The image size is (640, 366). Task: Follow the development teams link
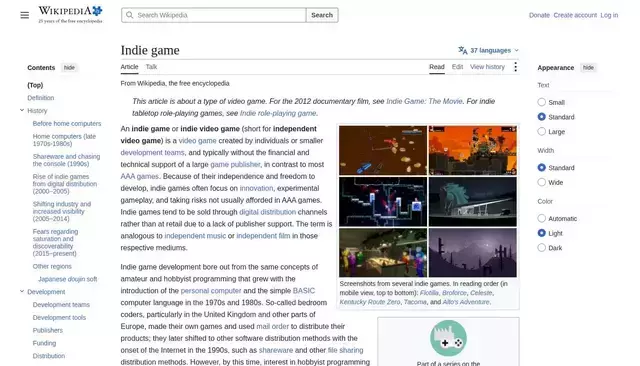coord(152,152)
